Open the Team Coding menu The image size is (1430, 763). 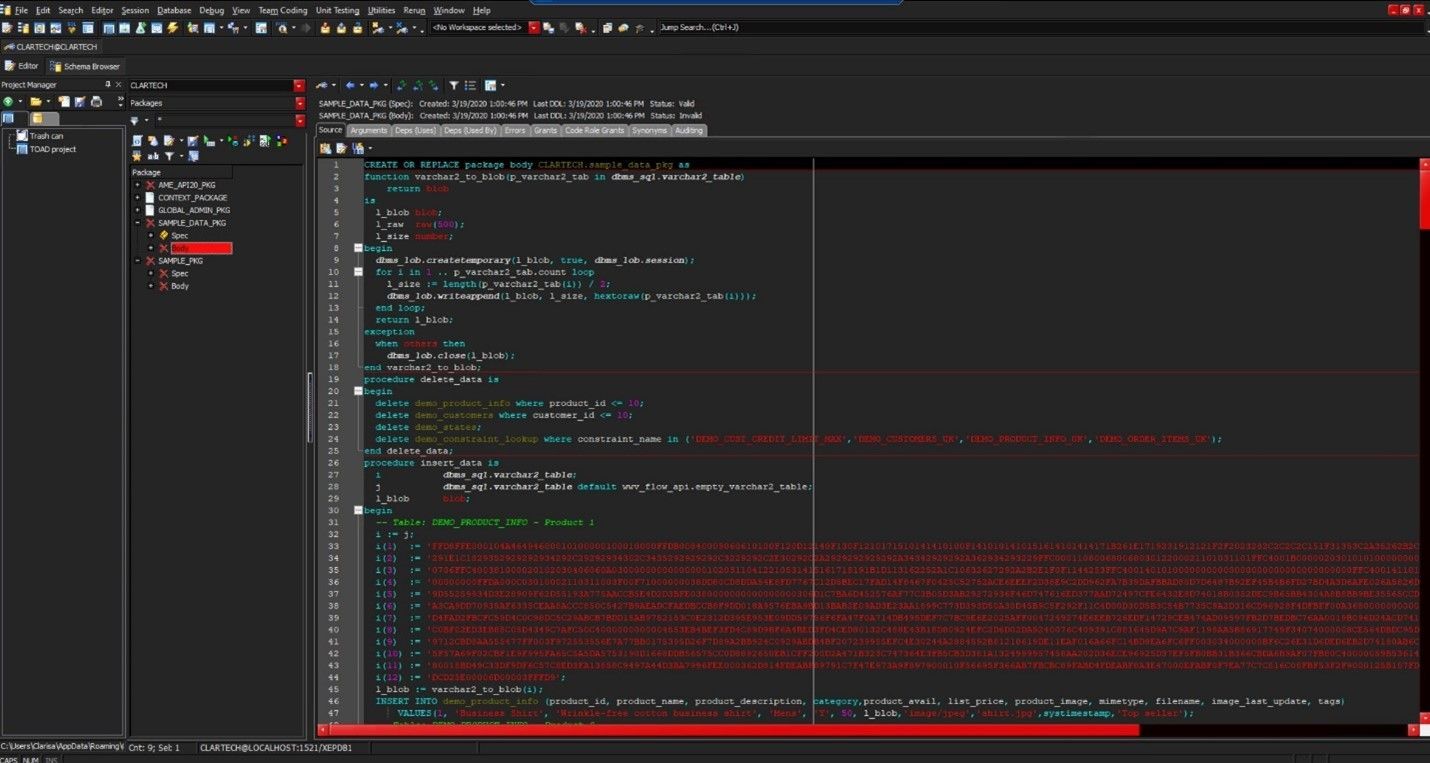pyautogui.click(x=283, y=10)
